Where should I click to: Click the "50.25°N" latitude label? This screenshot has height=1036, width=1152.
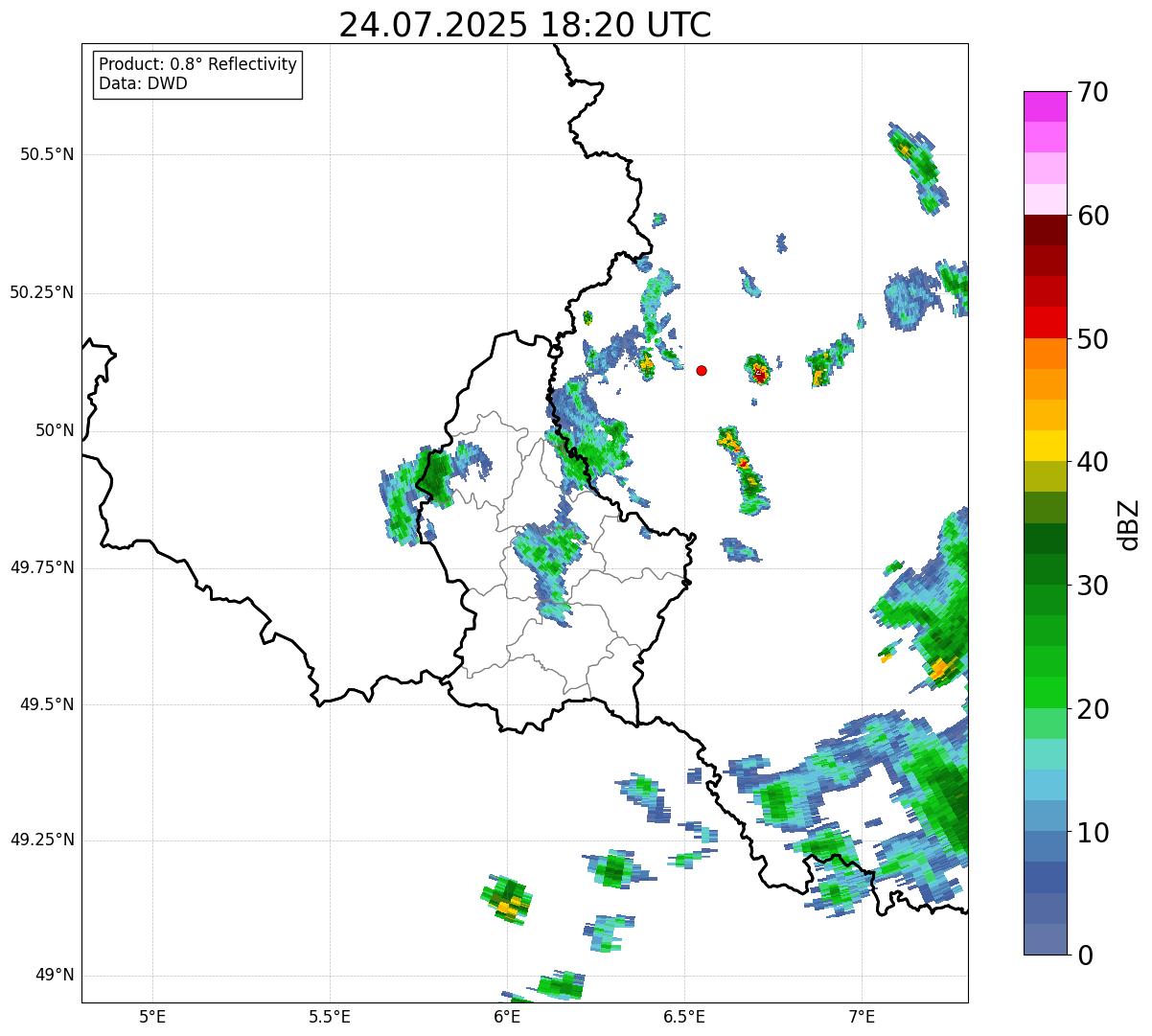[x=42, y=292]
